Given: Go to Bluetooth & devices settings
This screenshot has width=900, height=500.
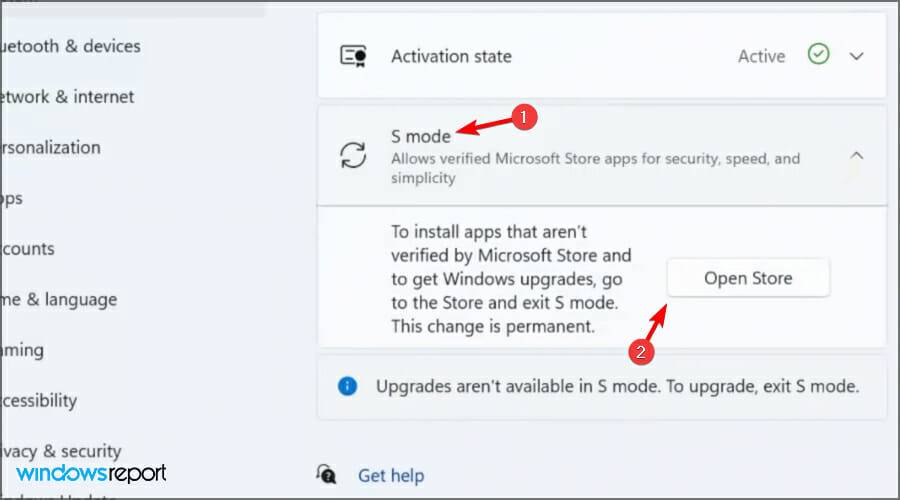Looking at the screenshot, I should (x=72, y=46).
